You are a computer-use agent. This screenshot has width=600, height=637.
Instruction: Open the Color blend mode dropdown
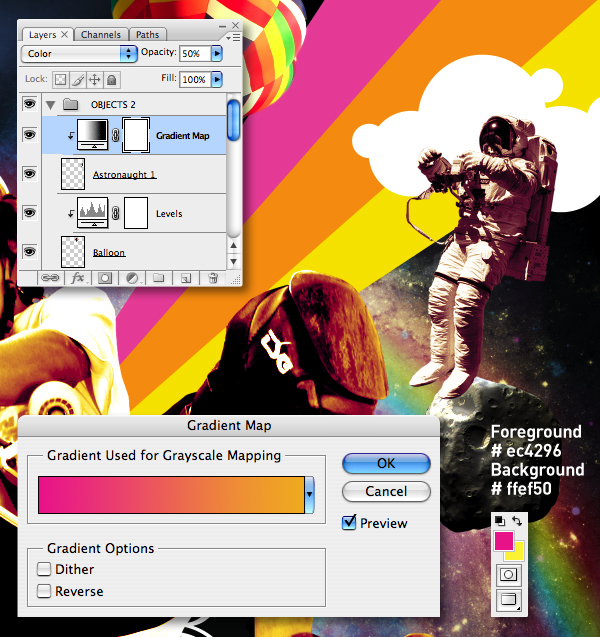coord(79,54)
